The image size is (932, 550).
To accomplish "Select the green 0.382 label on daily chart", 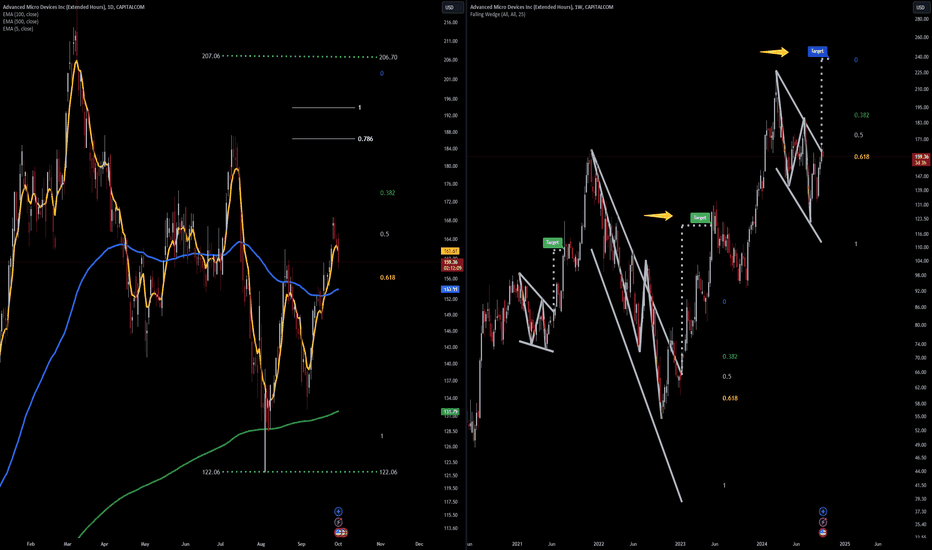I will [x=388, y=193].
